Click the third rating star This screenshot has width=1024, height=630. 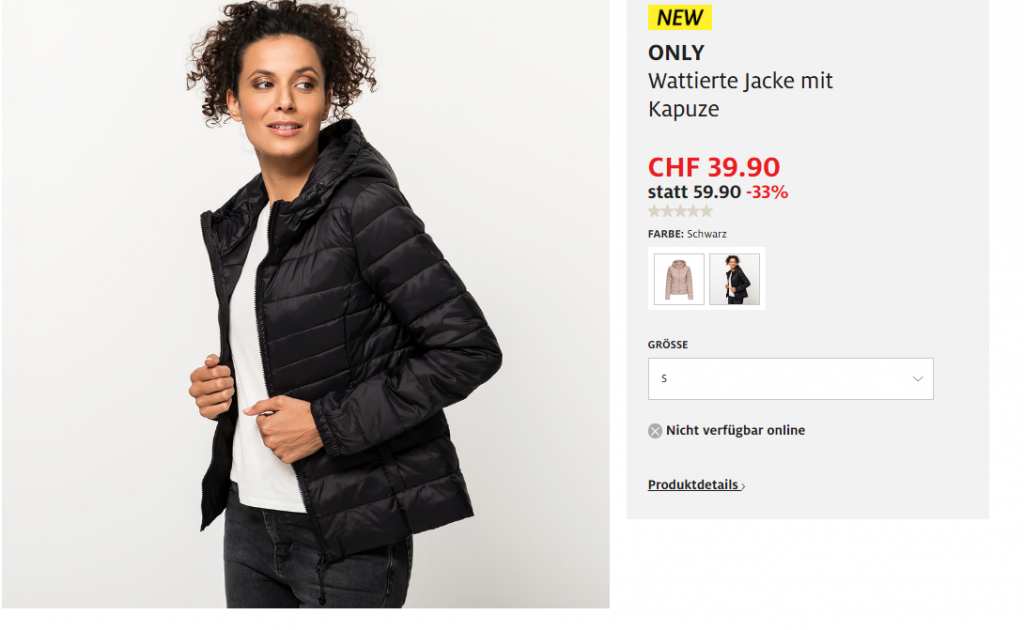[680, 211]
